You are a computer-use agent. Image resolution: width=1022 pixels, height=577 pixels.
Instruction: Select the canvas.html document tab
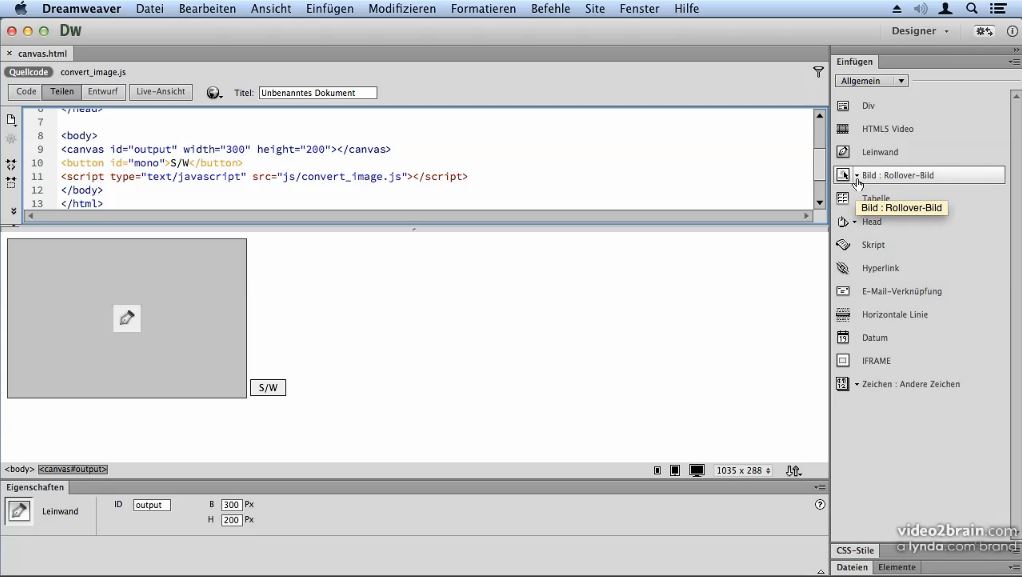pos(42,53)
